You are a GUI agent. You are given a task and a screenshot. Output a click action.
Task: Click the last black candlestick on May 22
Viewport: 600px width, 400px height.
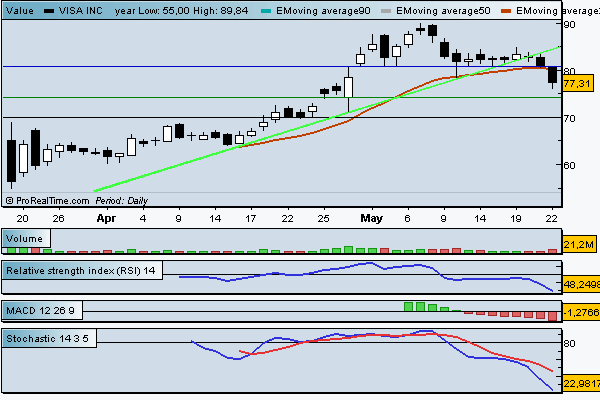tap(552, 75)
